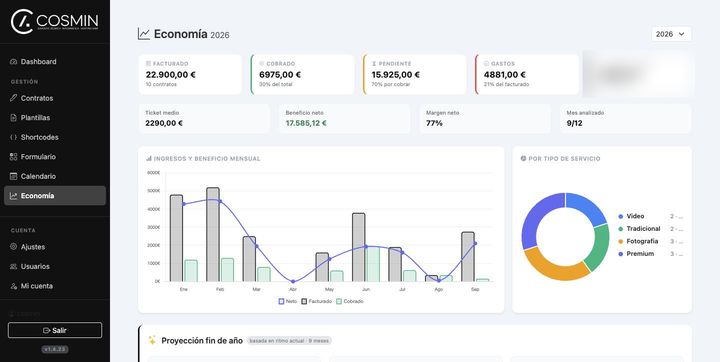Click the Abr label on chart axis
This screenshot has height=362, width=720.
pyautogui.click(x=293, y=290)
